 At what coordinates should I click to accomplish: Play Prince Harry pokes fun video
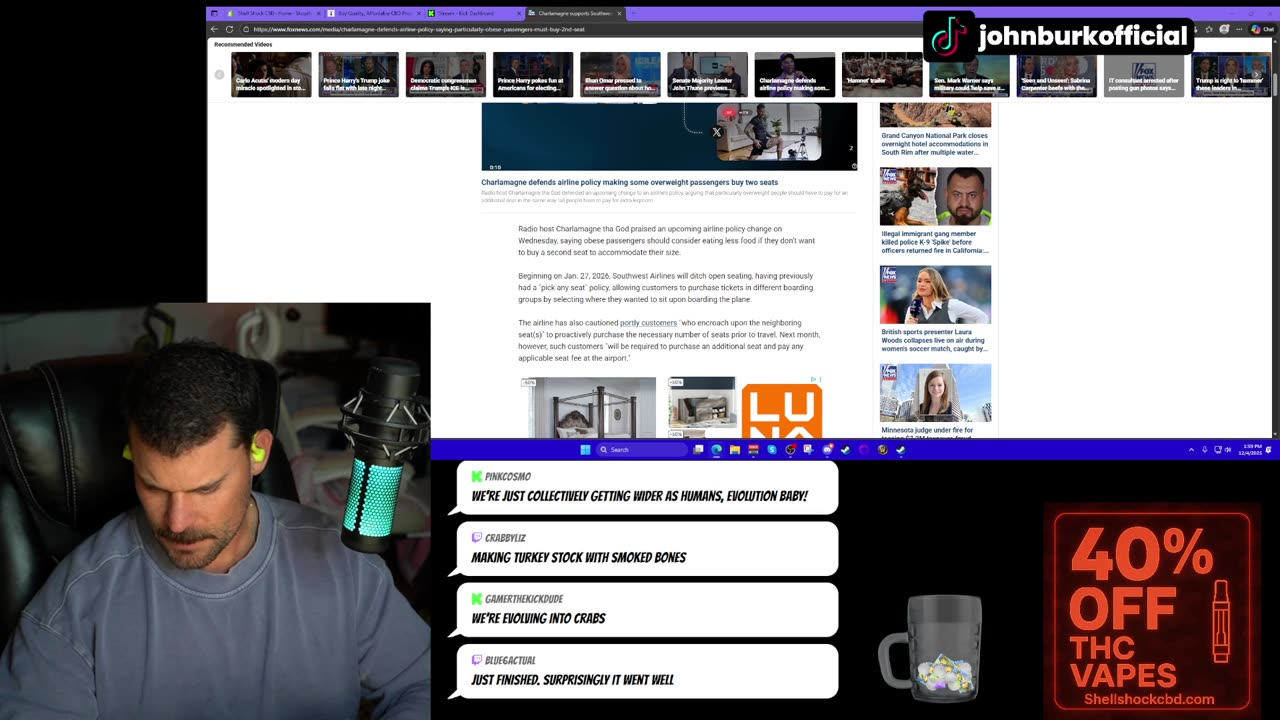(533, 74)
